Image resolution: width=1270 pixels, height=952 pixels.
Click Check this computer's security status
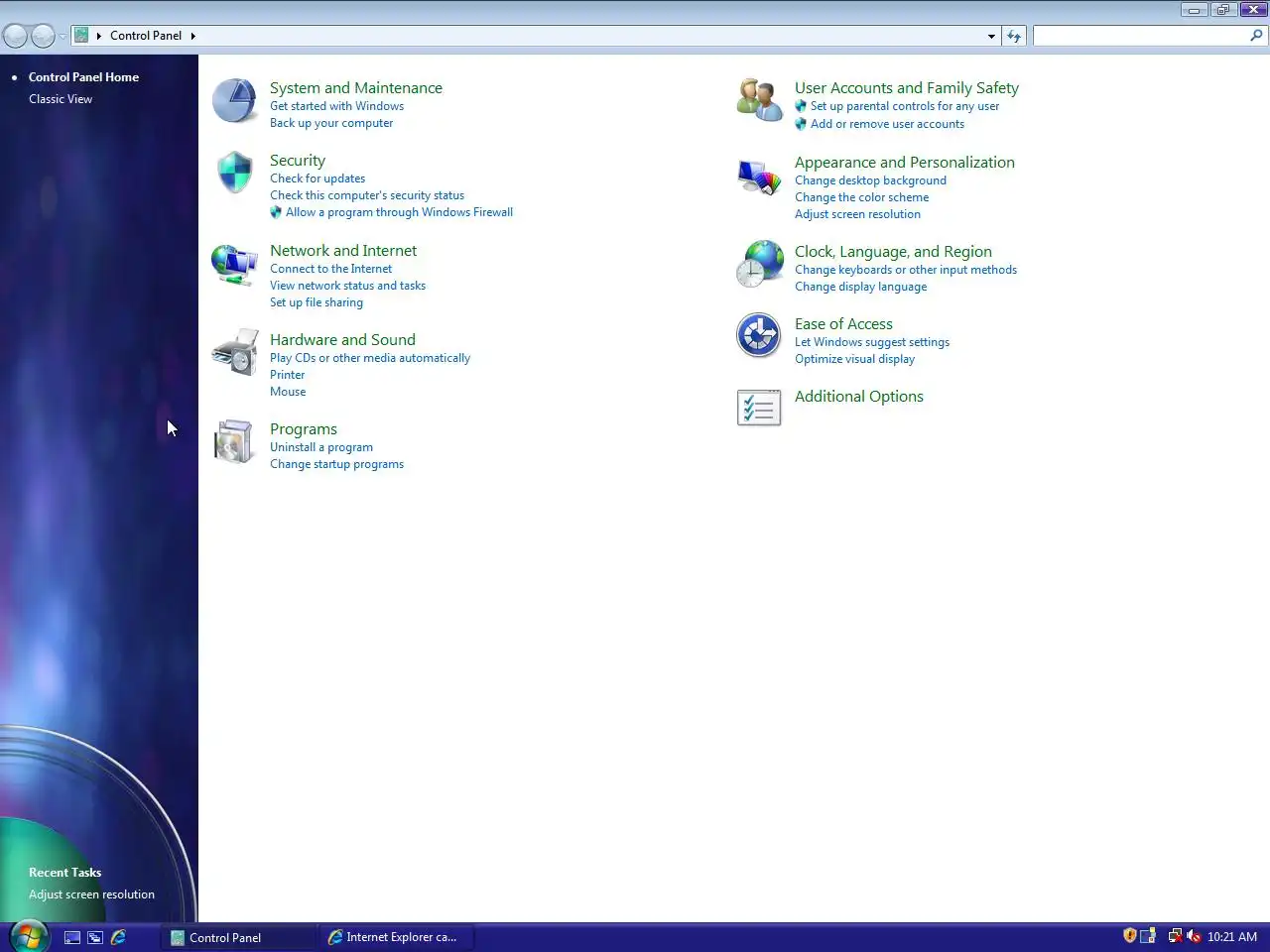(367, 195)
